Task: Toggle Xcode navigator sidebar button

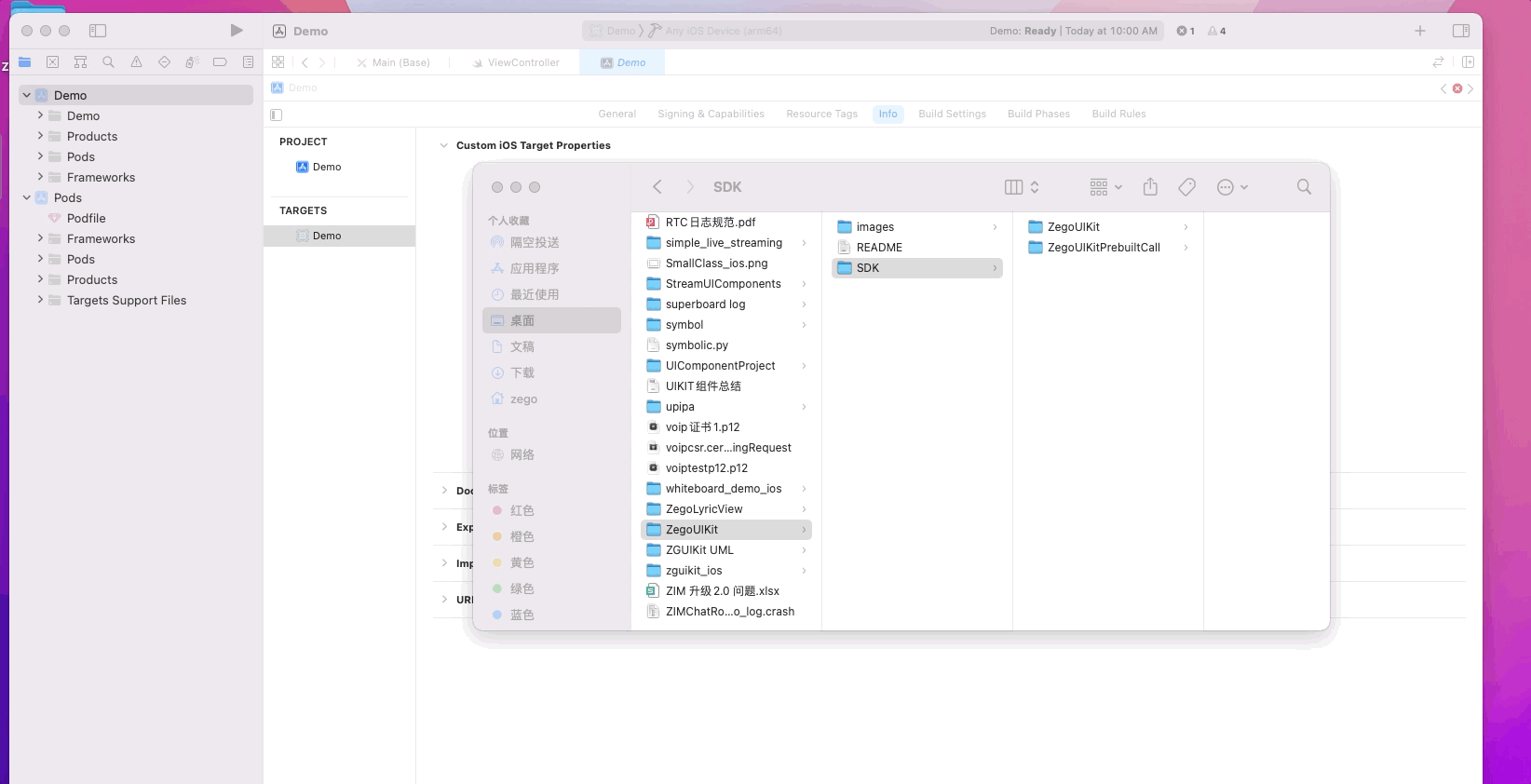Action: tap(98, 31)
